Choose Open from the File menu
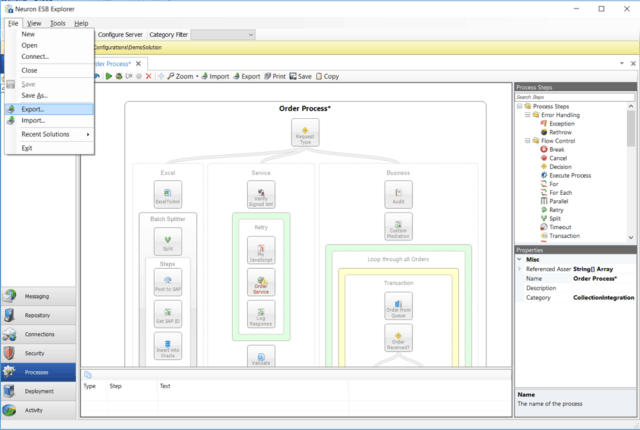This screenshot has height=430, width=640. (x=50, y=45)
